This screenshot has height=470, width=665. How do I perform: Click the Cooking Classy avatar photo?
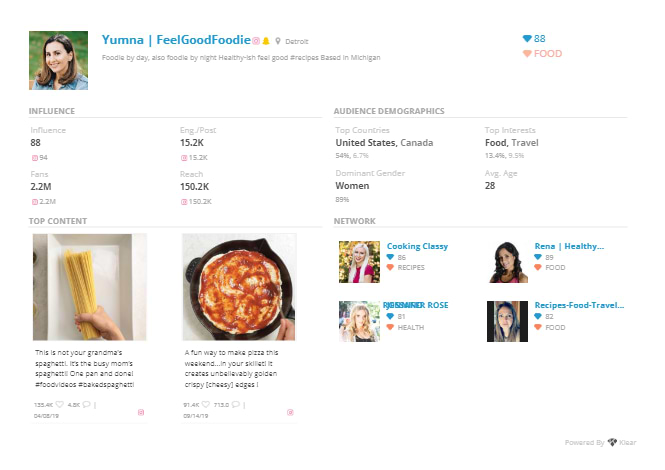(359, 262)
